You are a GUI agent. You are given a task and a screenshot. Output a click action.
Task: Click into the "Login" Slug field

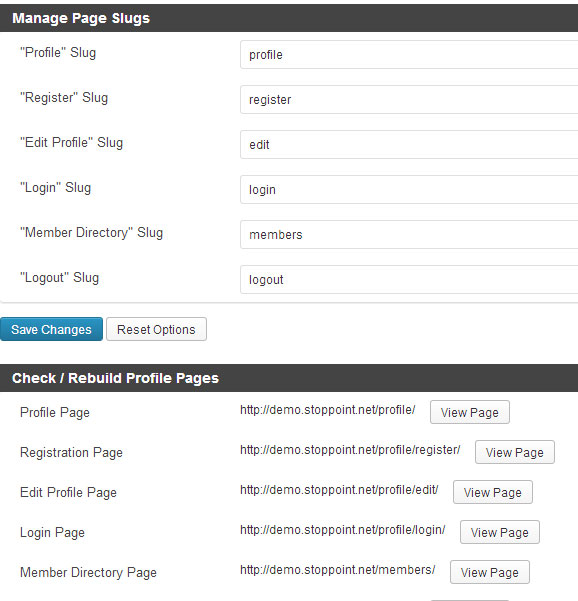409,189
